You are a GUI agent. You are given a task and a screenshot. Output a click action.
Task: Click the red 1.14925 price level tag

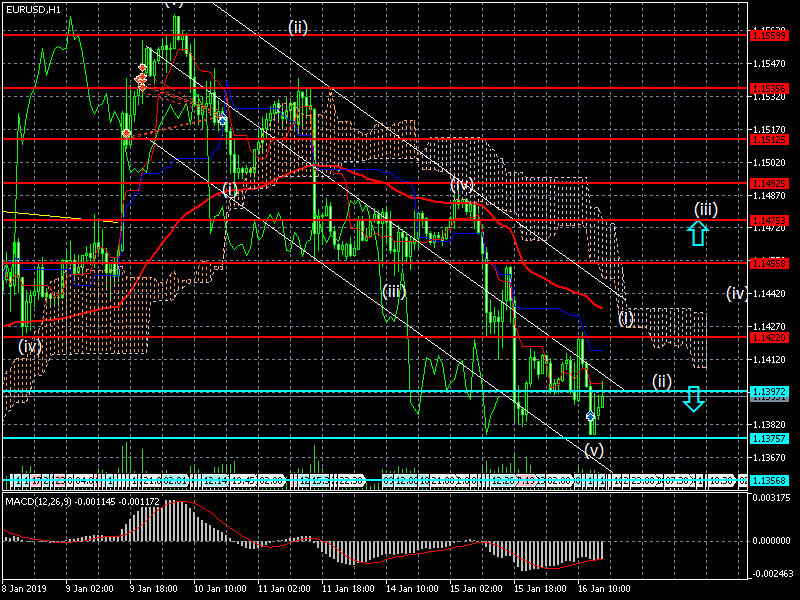pos(769,183)
